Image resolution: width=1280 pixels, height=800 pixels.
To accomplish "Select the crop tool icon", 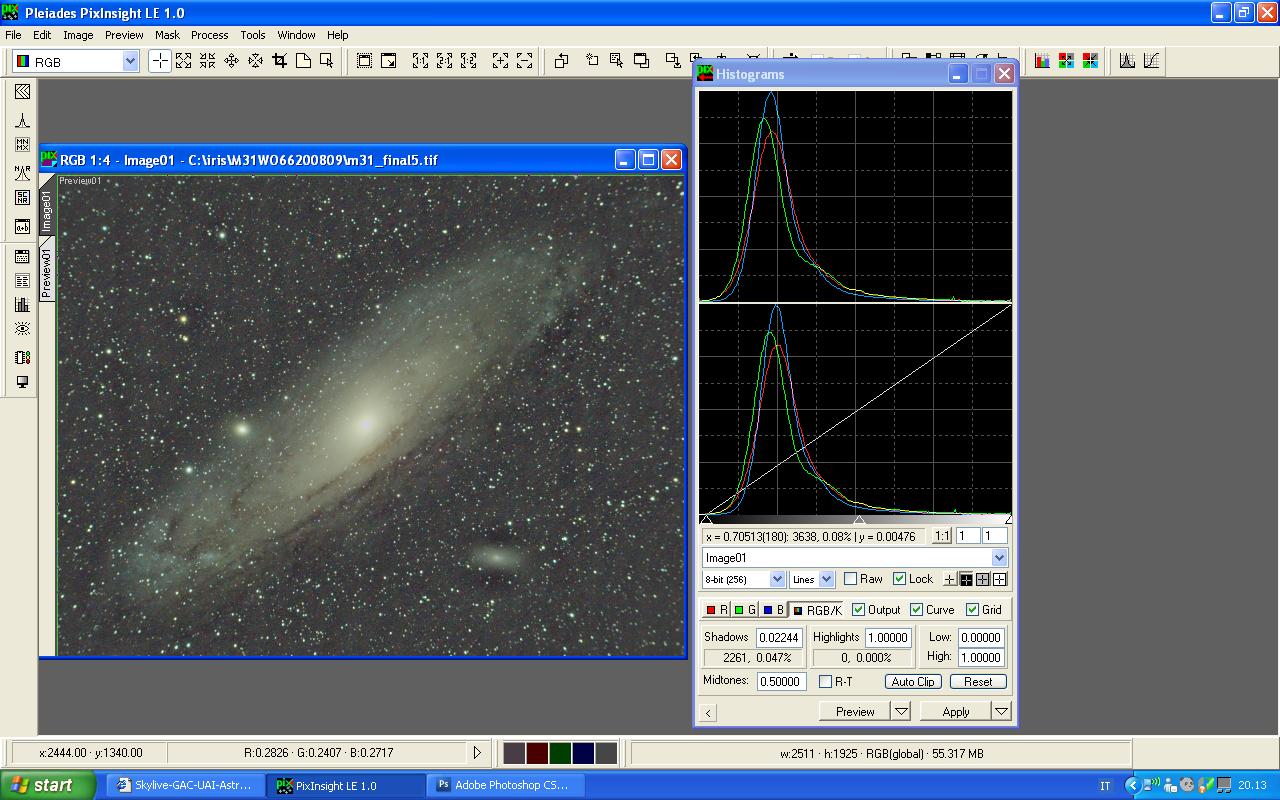I will coord(280,61).
